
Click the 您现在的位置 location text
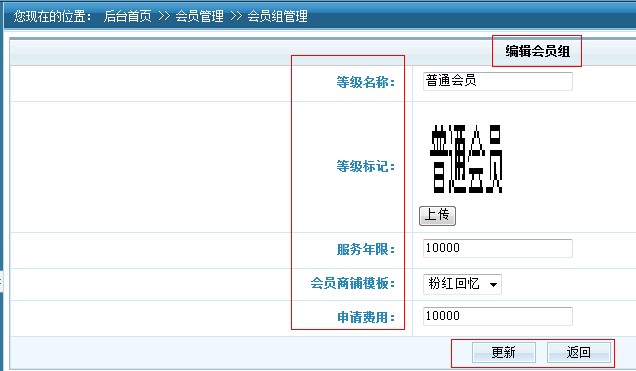(x=53, y=16)
